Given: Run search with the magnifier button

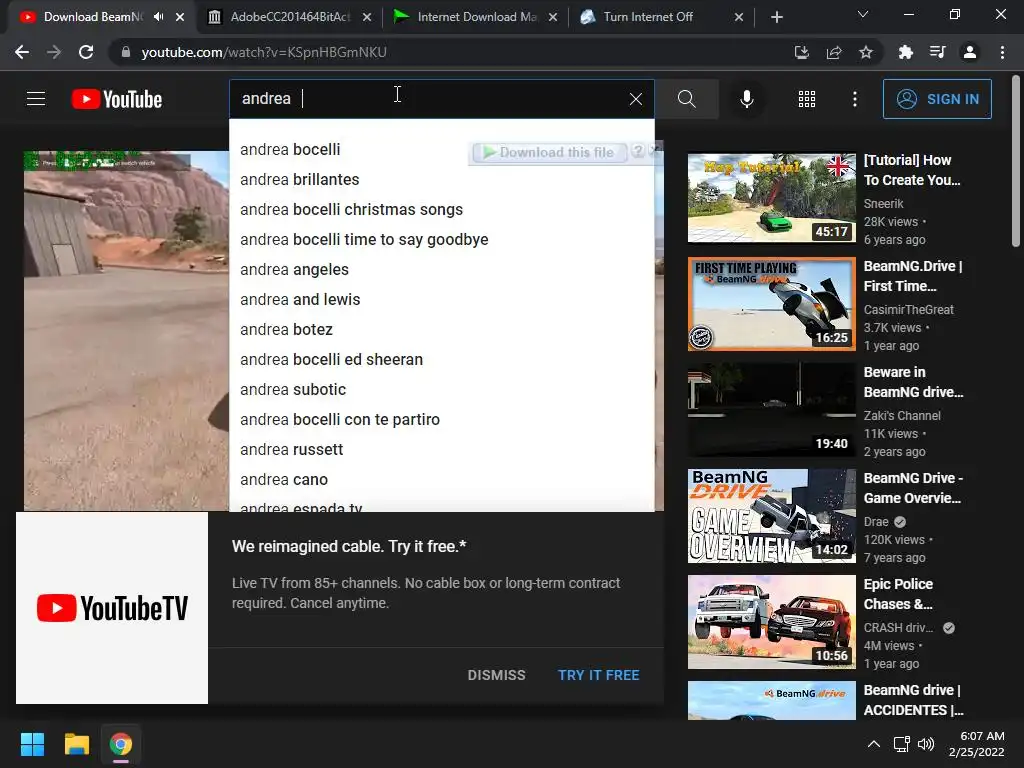Looking at the screenshot, I should pyautogui.click(x=686, y=99).
